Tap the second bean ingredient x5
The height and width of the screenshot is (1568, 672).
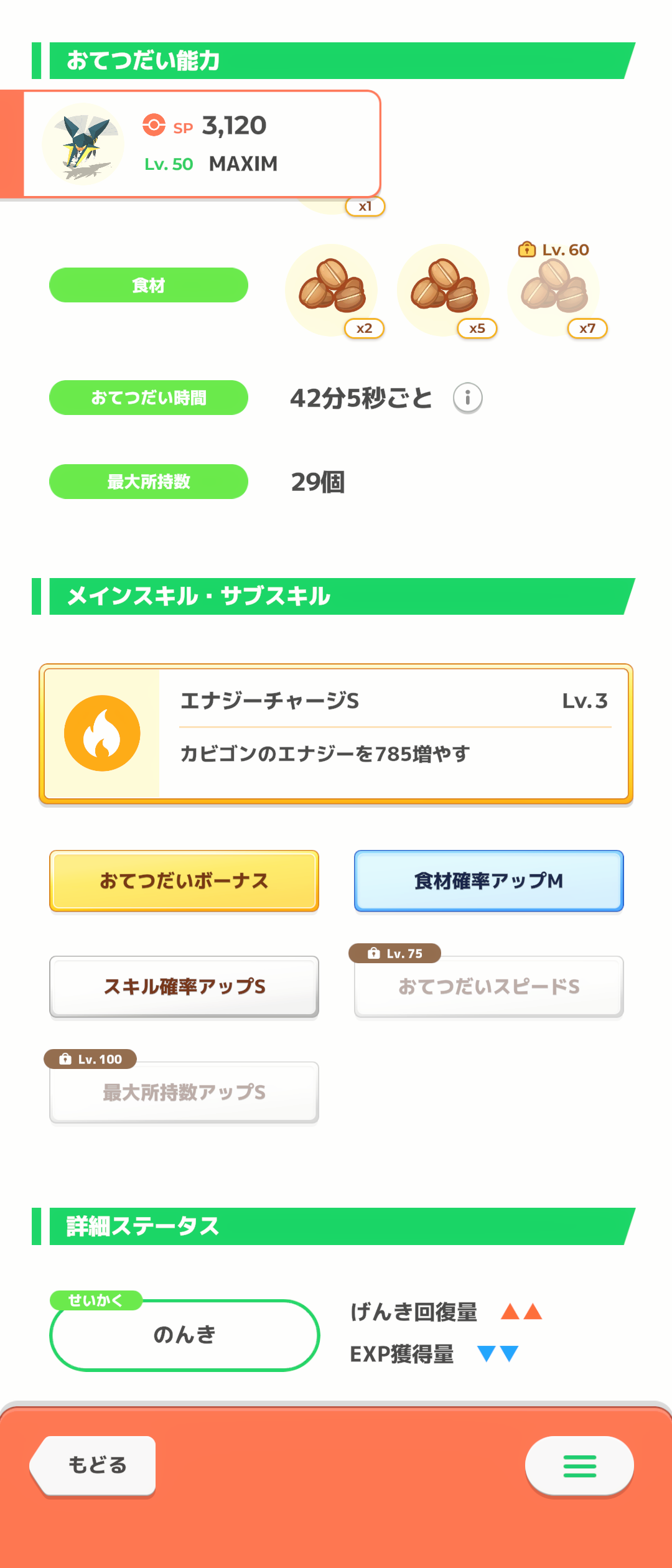coord(445,290)
